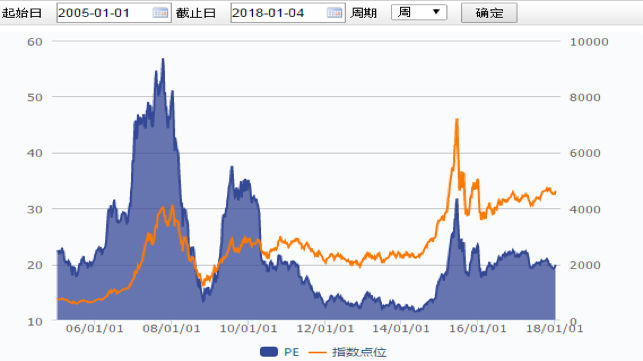
Task: Click x-axis label 10/01/01
Action: tap(248, 329)
